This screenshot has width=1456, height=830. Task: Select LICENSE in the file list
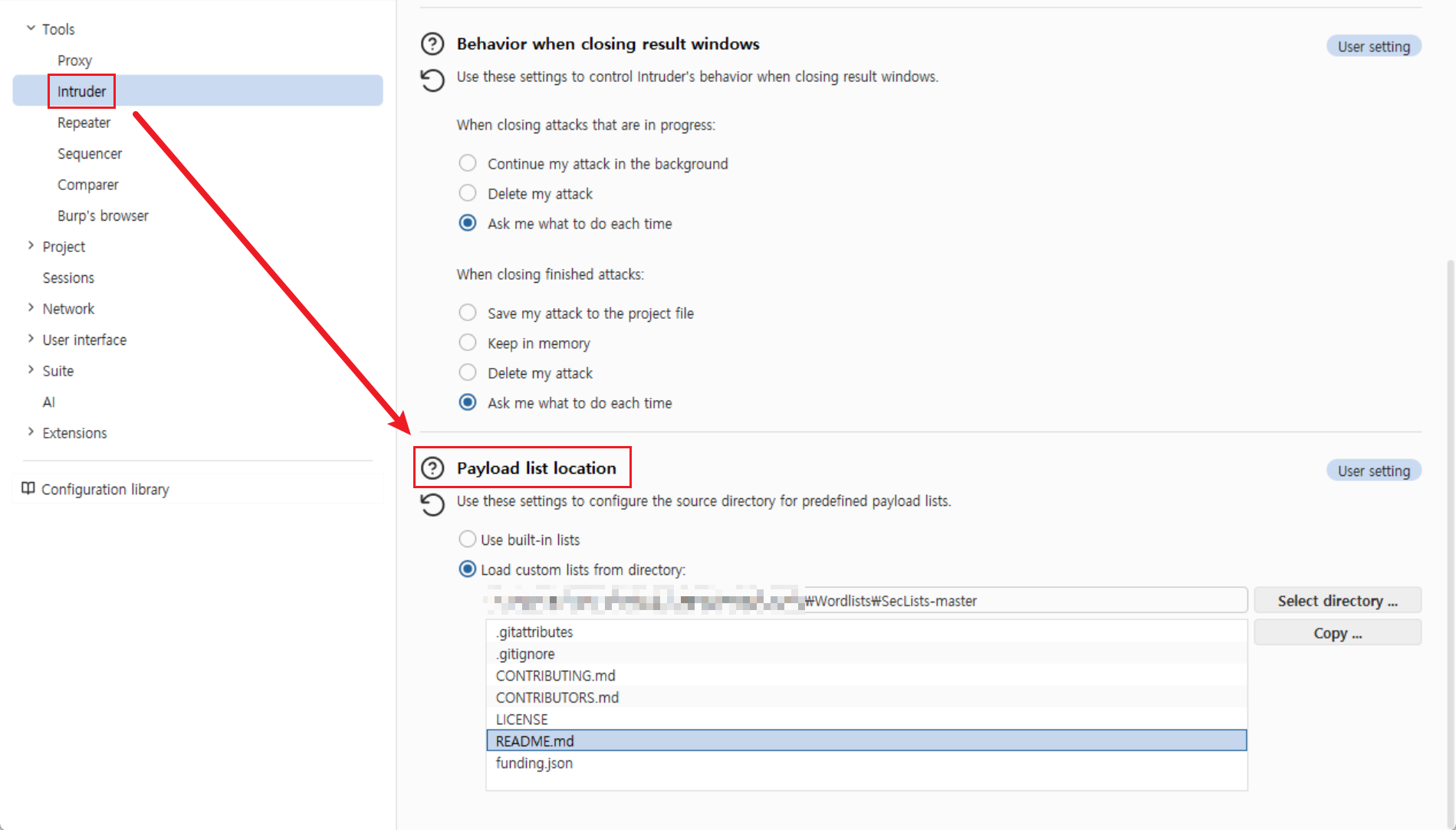coord(866,719)
